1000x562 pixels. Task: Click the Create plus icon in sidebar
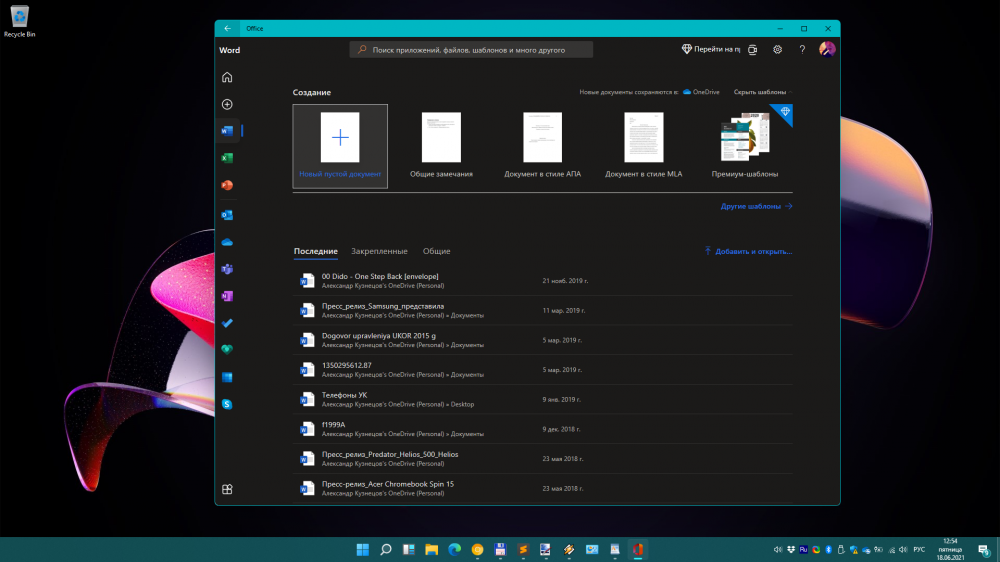(227, 104)
